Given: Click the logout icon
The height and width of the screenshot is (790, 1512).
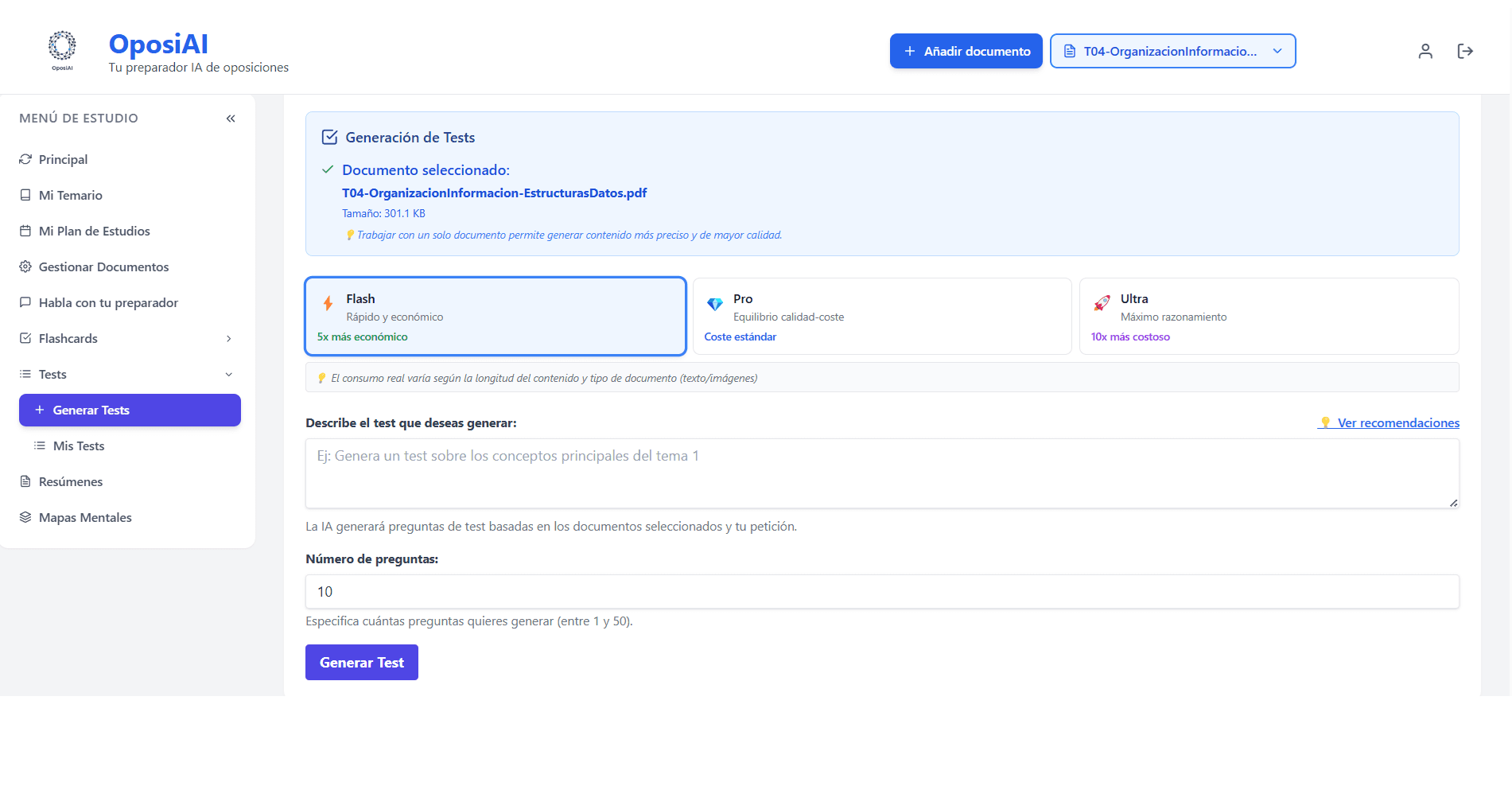Looking at the screenshot, I should (x=1465, y=51).
